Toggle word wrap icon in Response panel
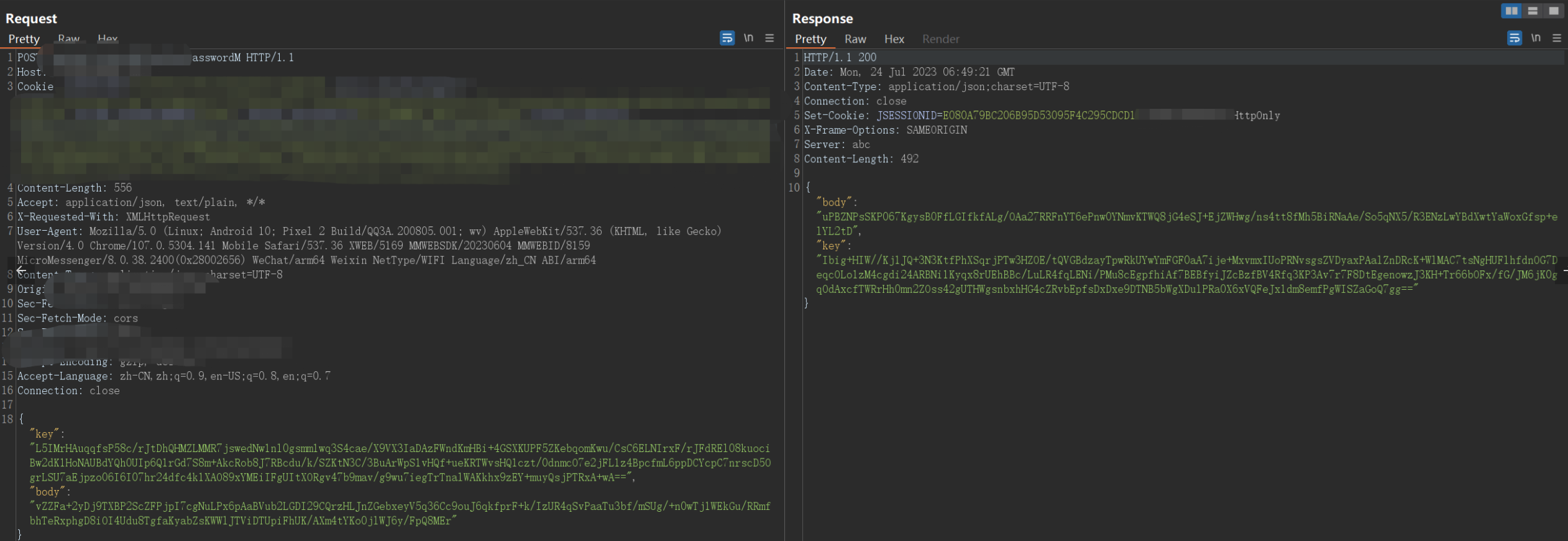The width and height of the screenshot is (1568, 541). pos(1515,38)
